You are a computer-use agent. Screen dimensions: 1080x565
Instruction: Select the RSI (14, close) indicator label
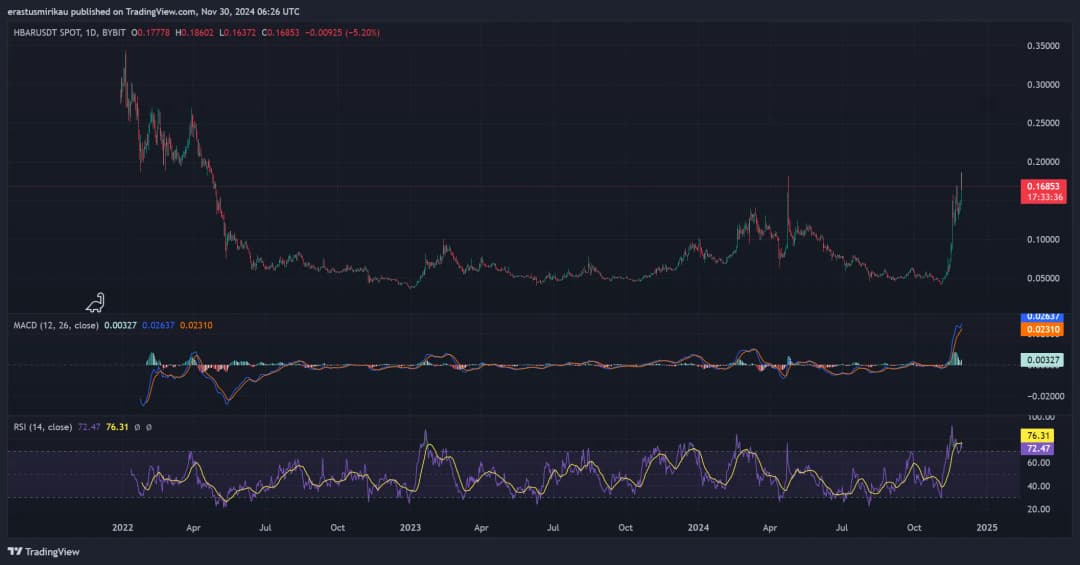tap(42, 427)
